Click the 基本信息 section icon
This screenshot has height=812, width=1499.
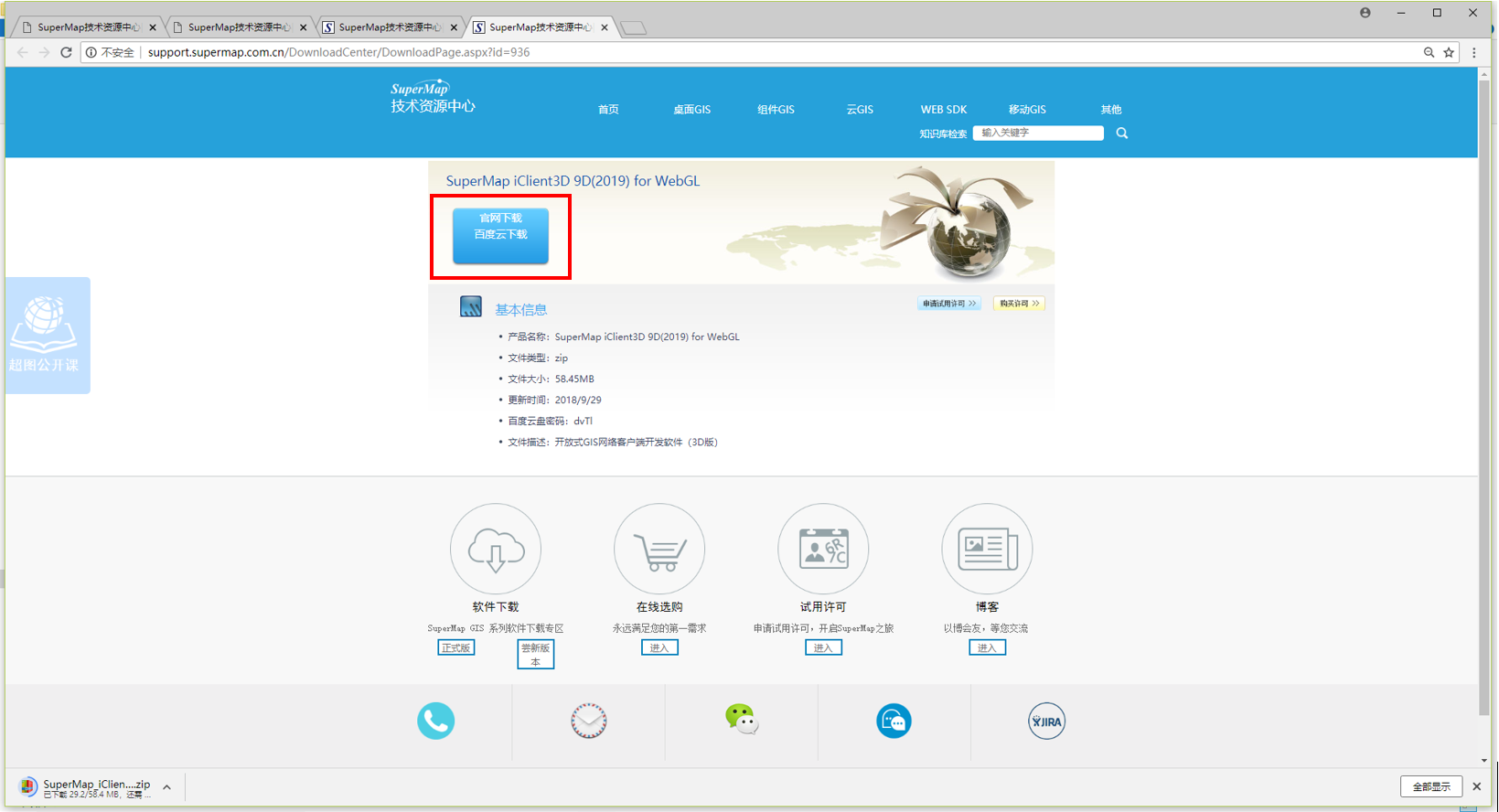(x=471, y=307)
